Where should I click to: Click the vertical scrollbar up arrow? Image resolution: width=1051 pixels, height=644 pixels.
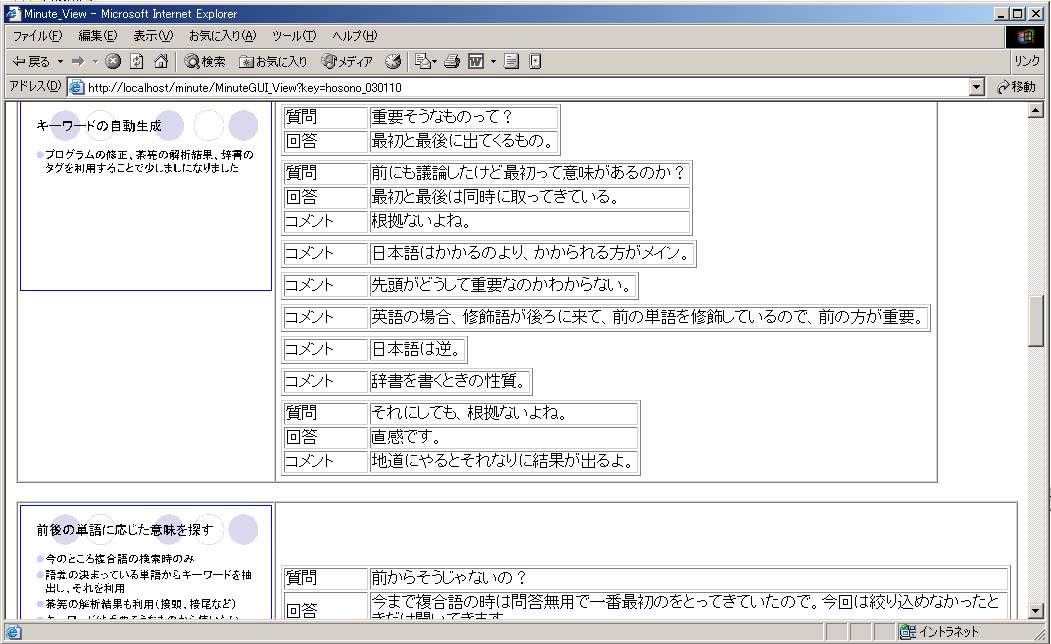point(1036,110)
